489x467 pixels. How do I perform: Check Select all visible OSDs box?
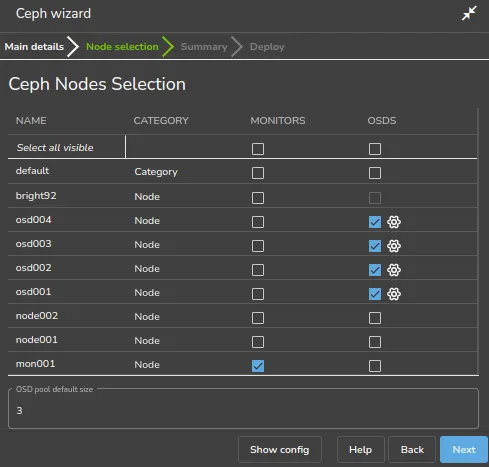[375, 149]
